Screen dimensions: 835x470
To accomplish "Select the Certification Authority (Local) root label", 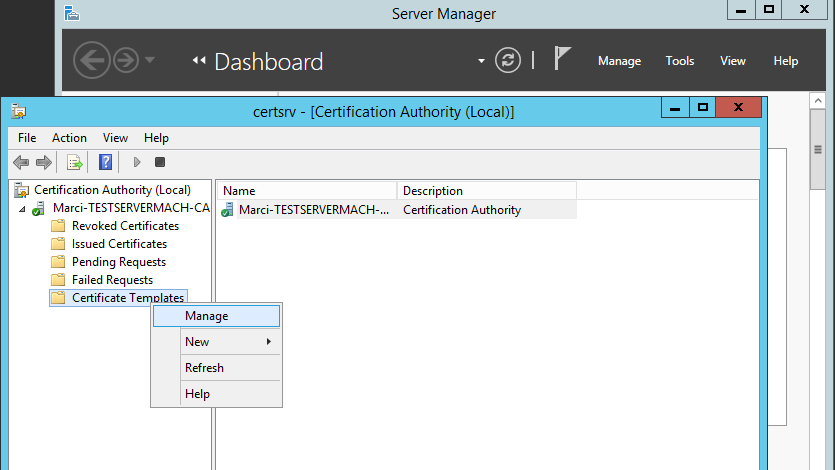I will pos(112,190).
